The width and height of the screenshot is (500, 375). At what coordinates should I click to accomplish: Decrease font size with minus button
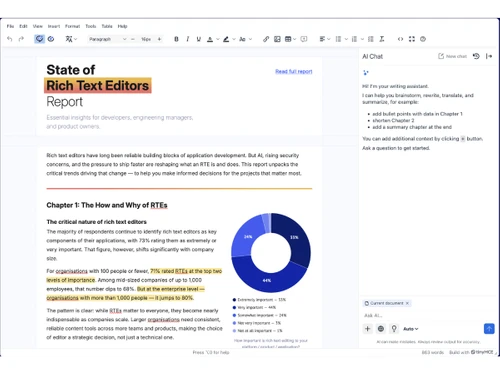pyautogui.click(x=133, y=39)
